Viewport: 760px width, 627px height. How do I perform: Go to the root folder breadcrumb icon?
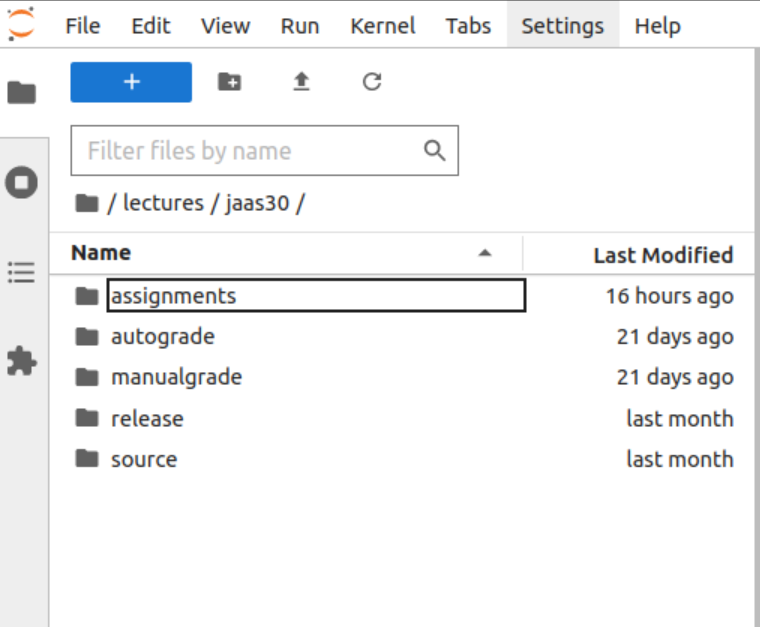point(87,203)
